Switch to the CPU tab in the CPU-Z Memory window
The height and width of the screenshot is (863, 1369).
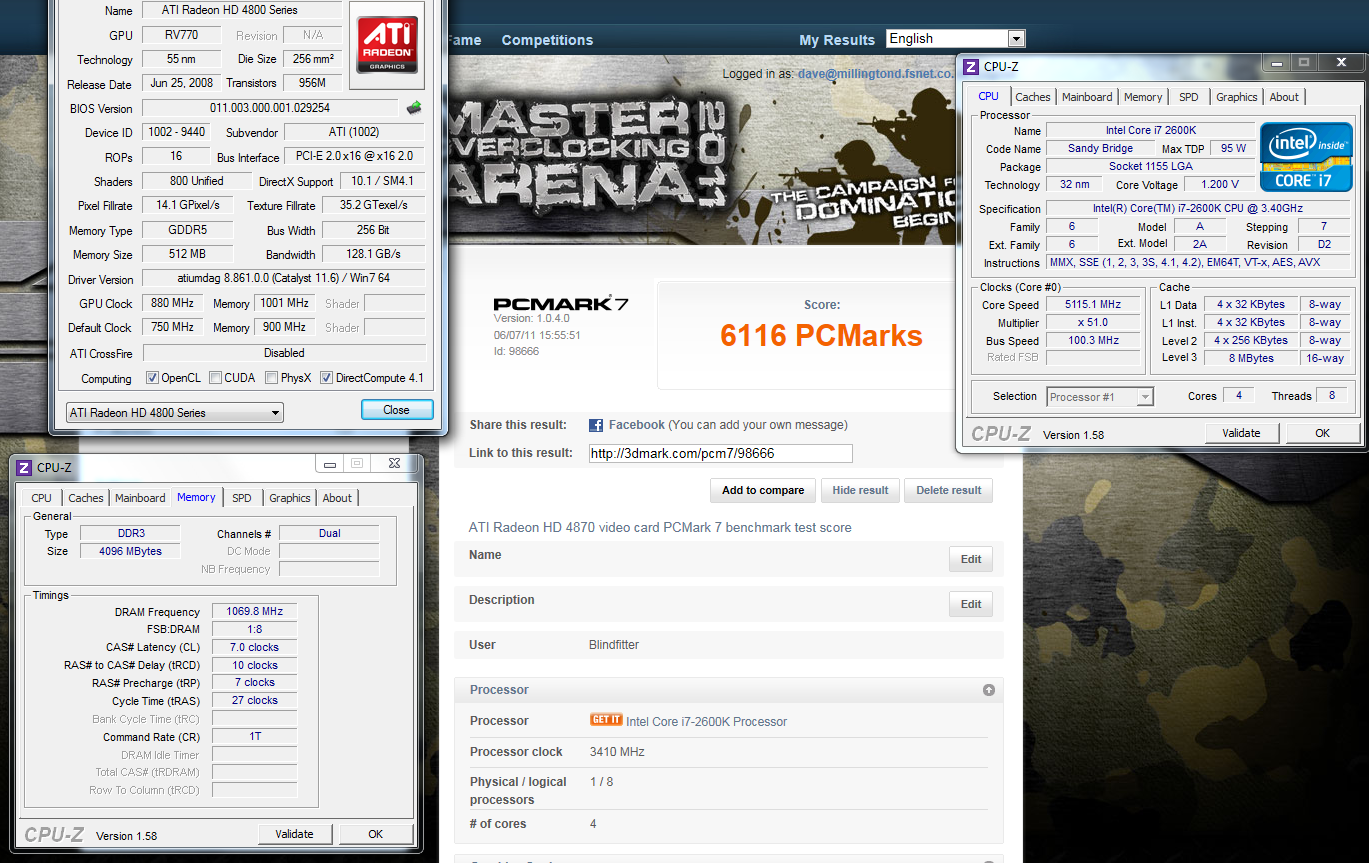pyautogui.click(x=42, y=498)
